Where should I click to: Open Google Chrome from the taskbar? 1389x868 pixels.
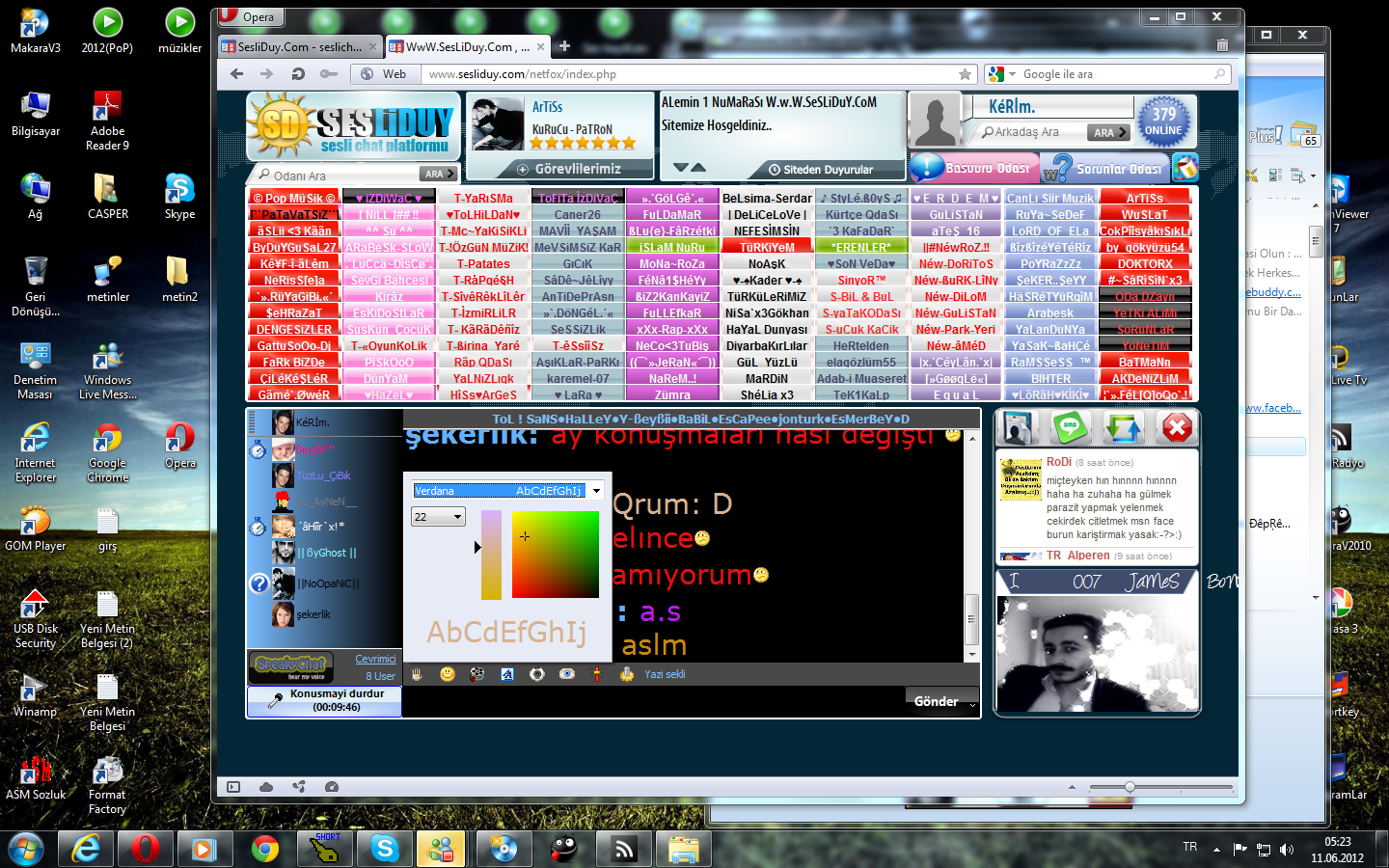265,849
